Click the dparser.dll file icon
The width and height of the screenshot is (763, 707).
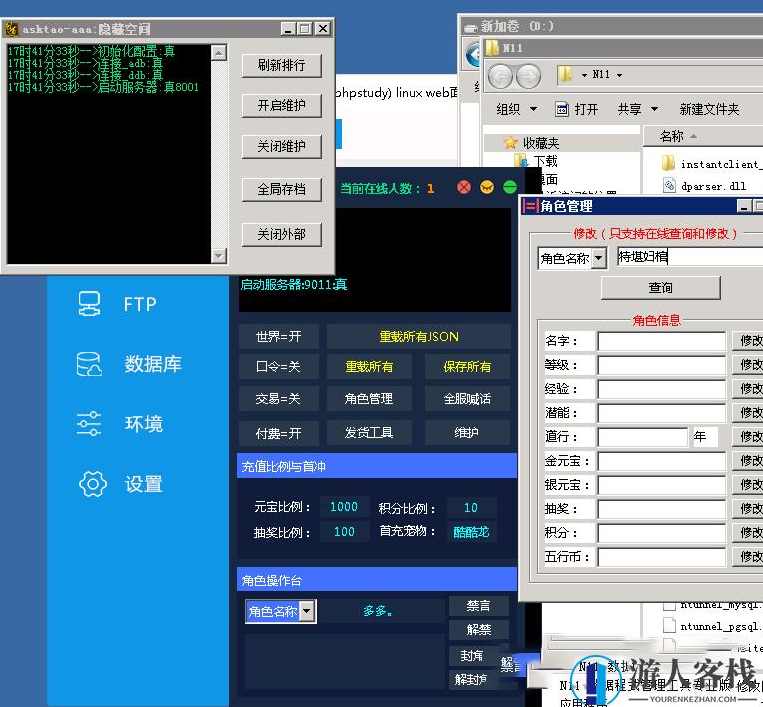[x=669, y=185]
